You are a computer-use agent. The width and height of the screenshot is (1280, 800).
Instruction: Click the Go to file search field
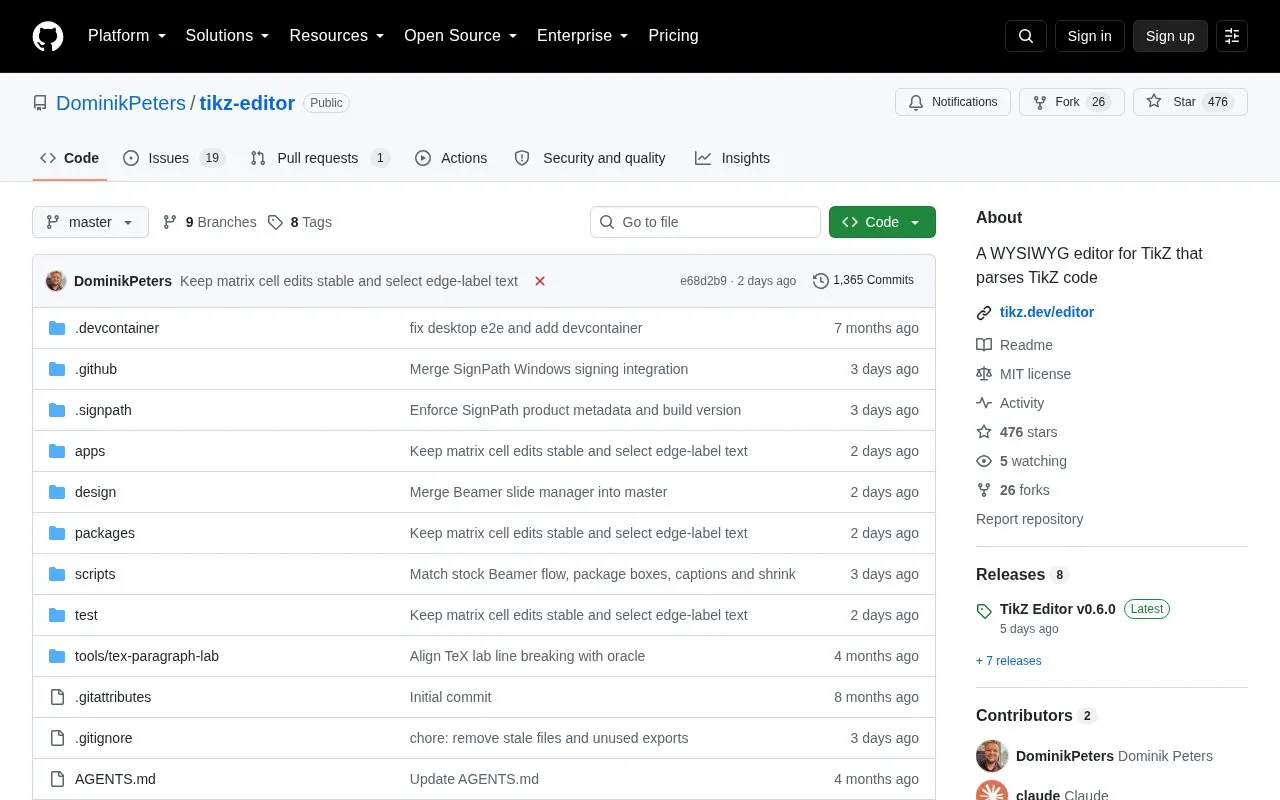pyautogui.click(x=705, y=222)
